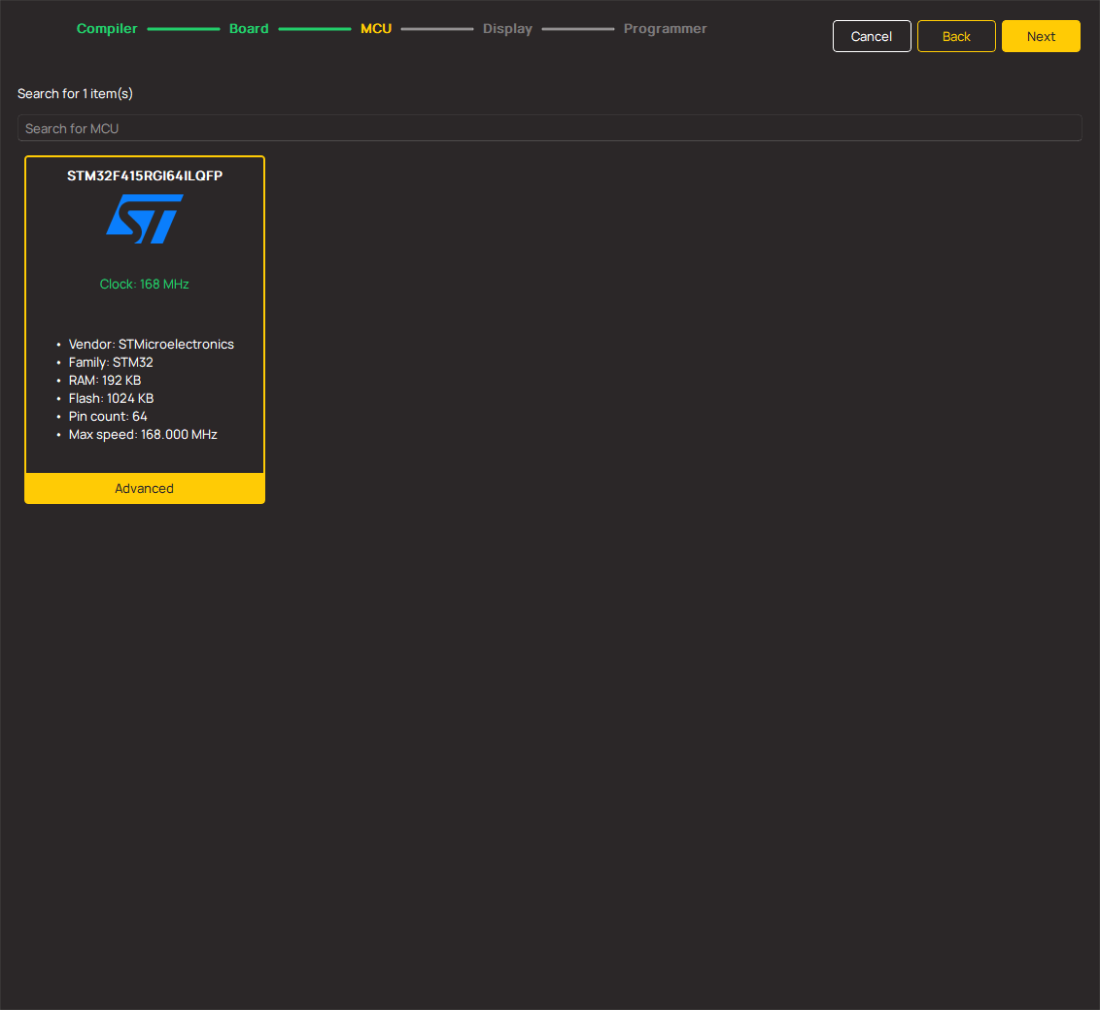
Task: Click the Back button
Action: tap(956, 36)
